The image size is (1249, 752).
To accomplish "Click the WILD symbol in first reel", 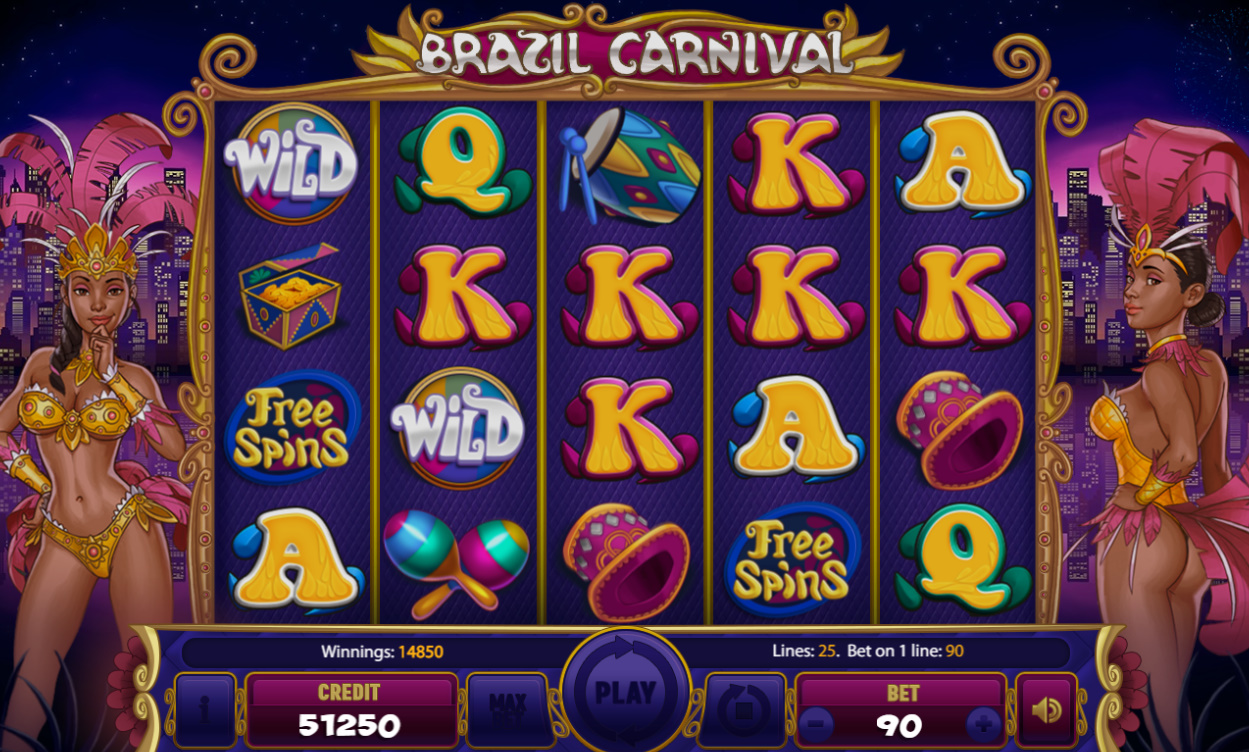I will tap(290, 164).
